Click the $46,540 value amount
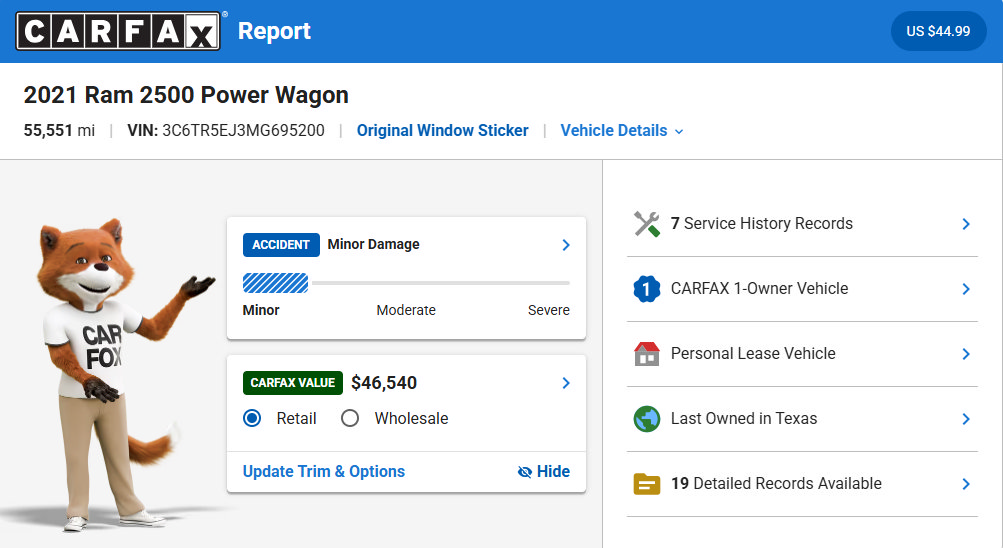 [x=384, y=383]
